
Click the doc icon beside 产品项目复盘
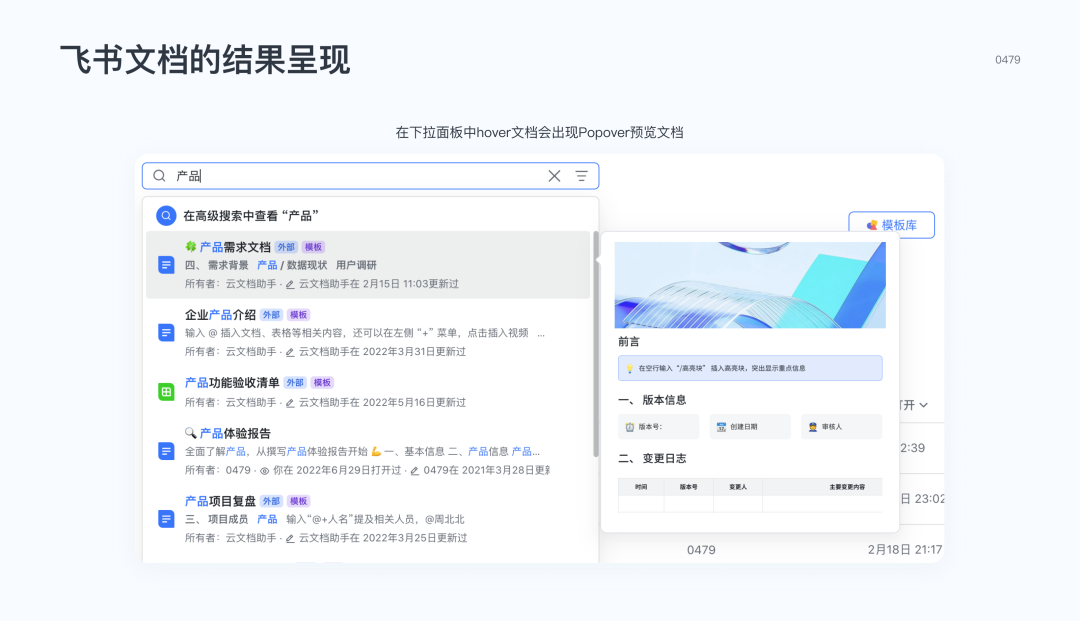coord(166,518)
